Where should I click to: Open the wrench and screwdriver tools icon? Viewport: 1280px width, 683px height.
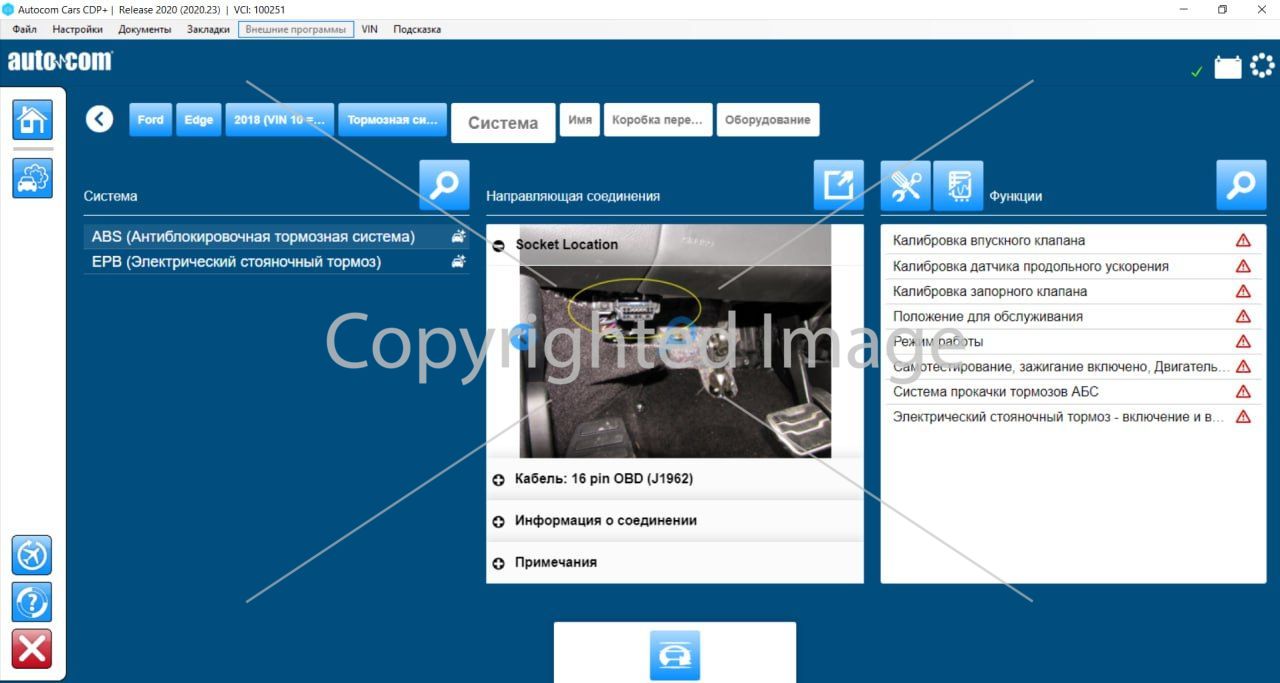[906, 186]
